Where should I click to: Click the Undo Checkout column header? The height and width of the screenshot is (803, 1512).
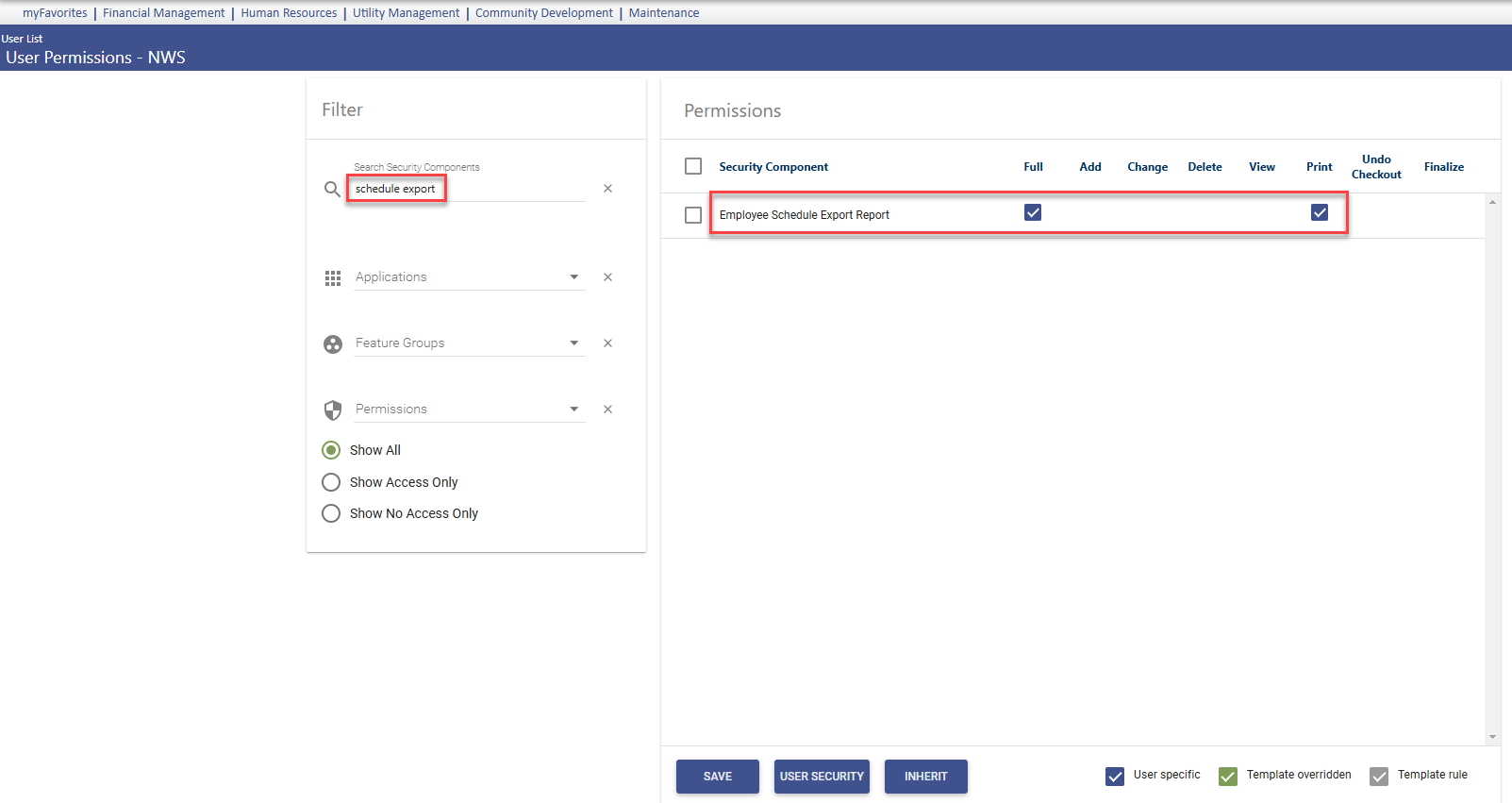pos(1376,167)
